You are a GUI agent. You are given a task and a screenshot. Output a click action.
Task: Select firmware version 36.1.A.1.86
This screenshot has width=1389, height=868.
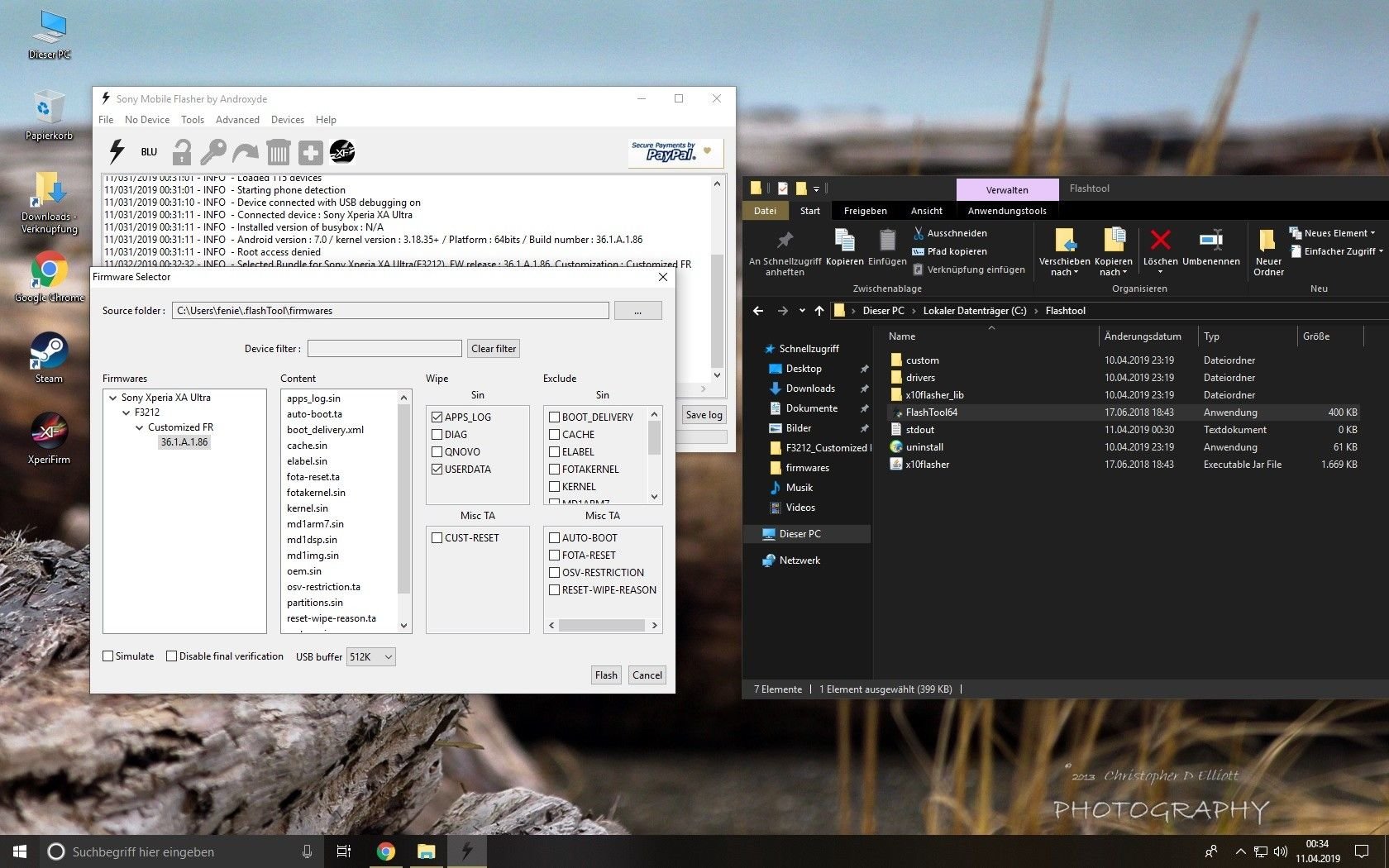click(184, 442)
